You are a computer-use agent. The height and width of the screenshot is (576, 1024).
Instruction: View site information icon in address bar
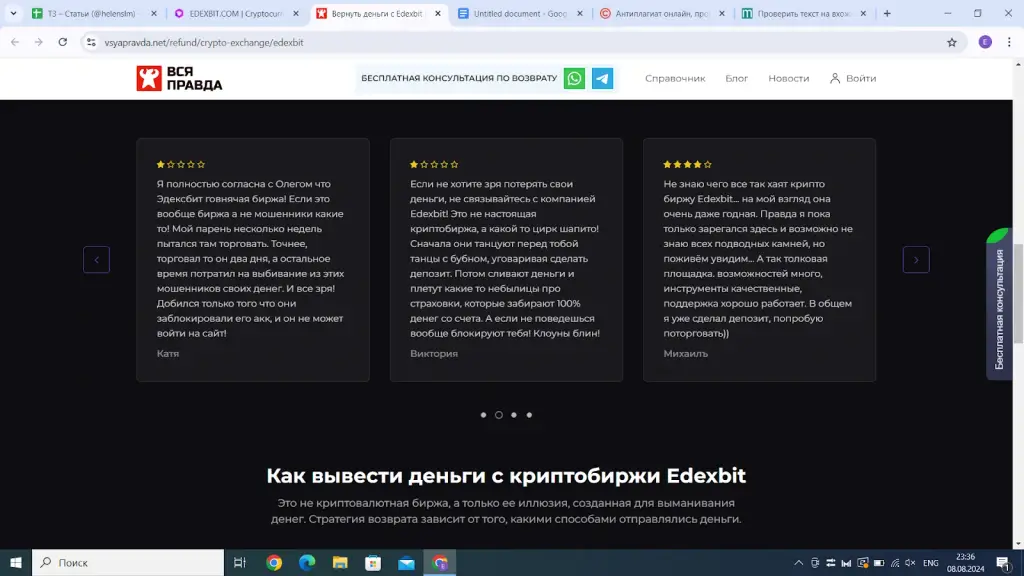pos(91,42)
